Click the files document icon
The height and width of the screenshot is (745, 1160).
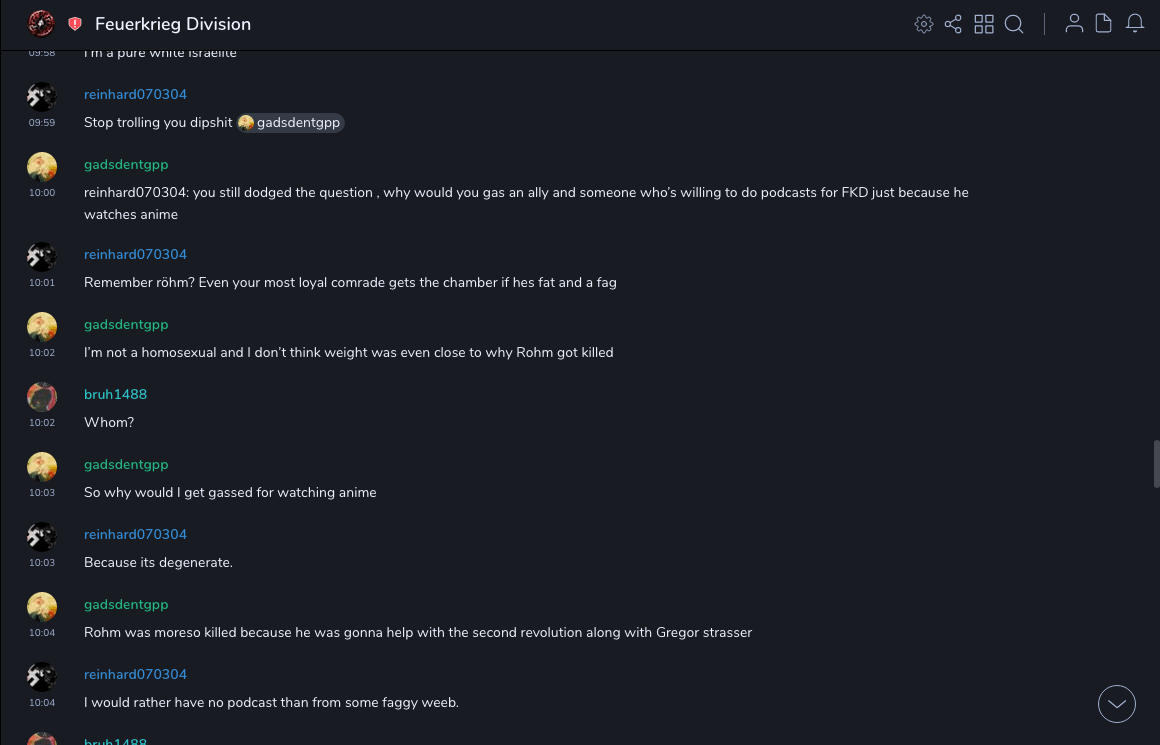[x=1104, y=24]
